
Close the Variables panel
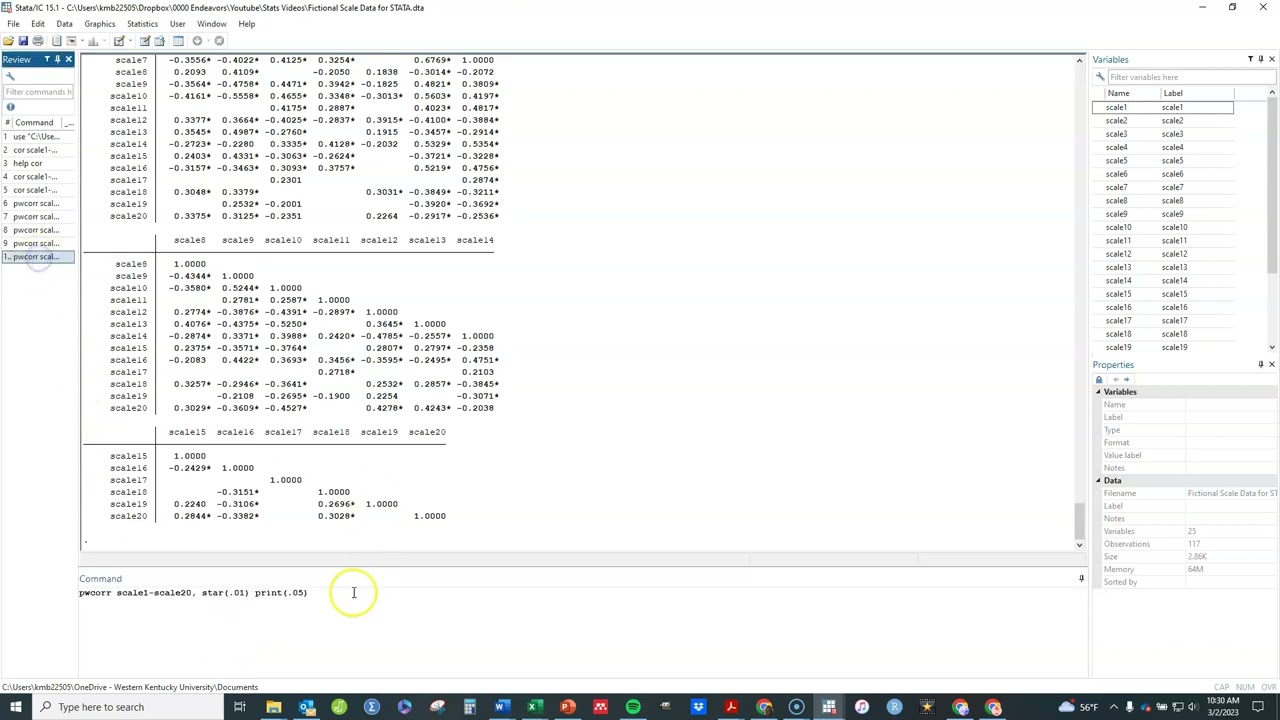click(x=1272, y=60)
